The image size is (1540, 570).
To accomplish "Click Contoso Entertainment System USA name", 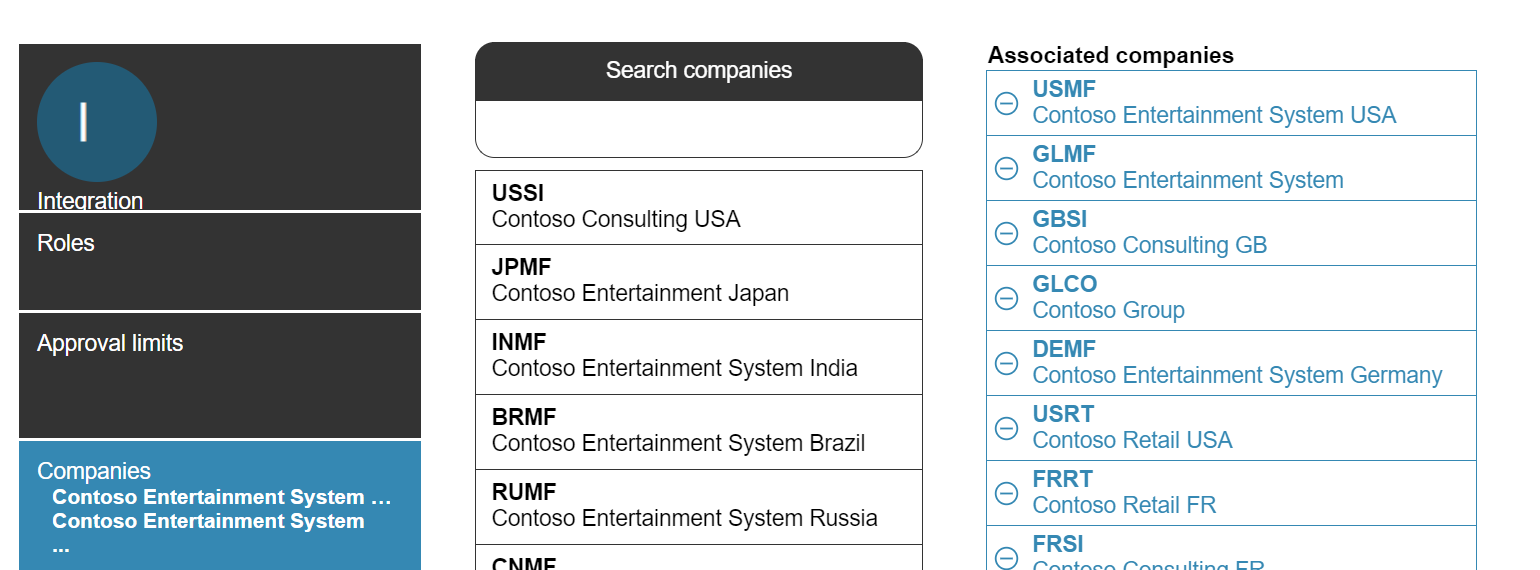I will point(1214,115).
